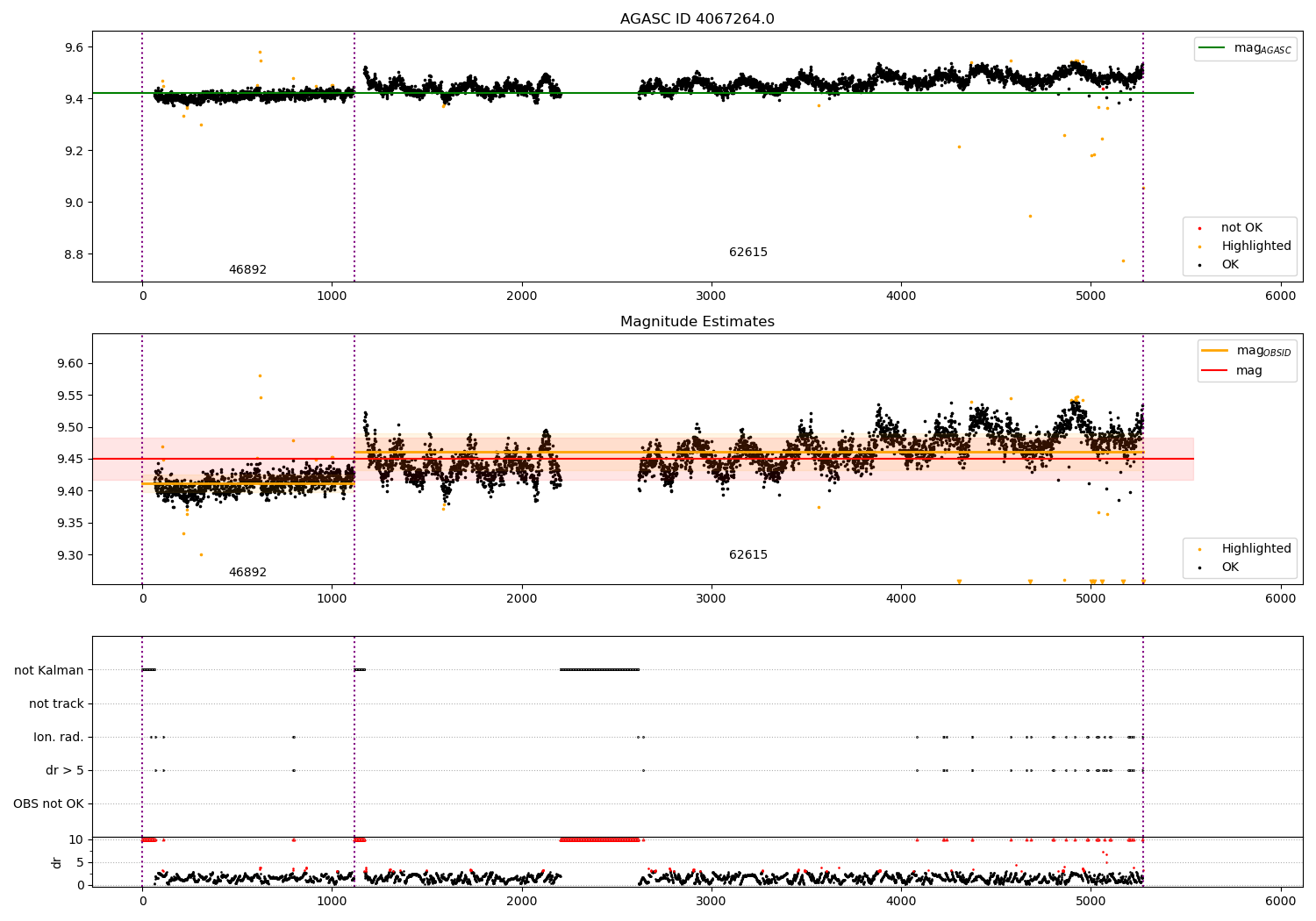The image size is (1316, 921).
Task: Click the '62615' label in Magnitude Estimates plot
Action: 748,555
